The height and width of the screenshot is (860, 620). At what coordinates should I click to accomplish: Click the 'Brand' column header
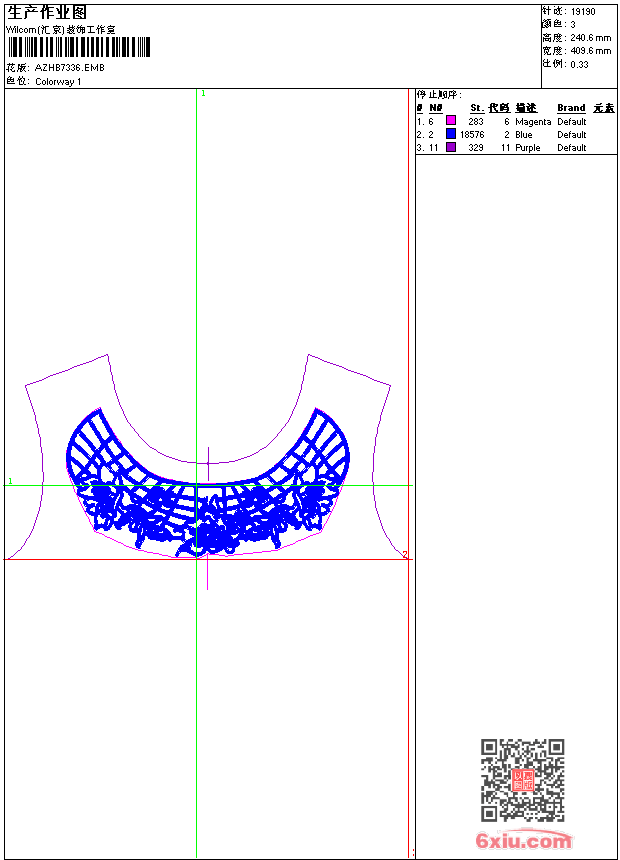tap(571, 108)
